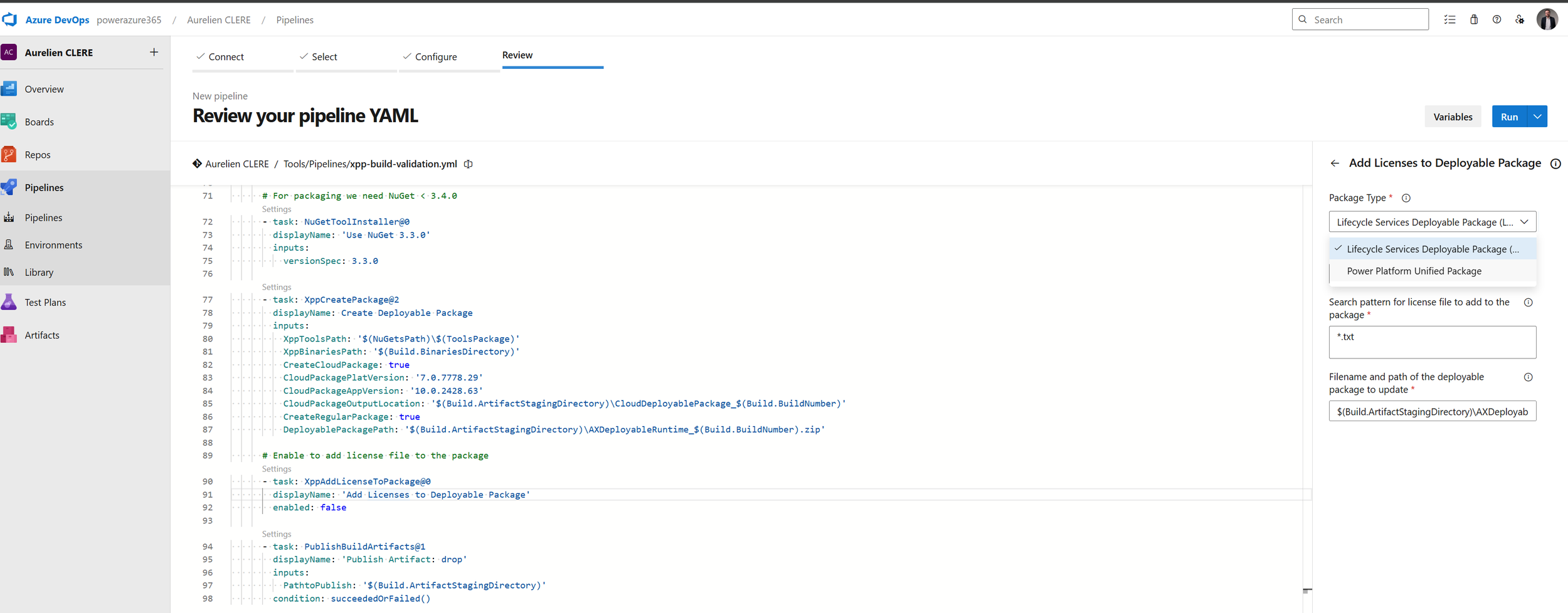Open the Environments icon in sidebar

[x=9, y=244]
